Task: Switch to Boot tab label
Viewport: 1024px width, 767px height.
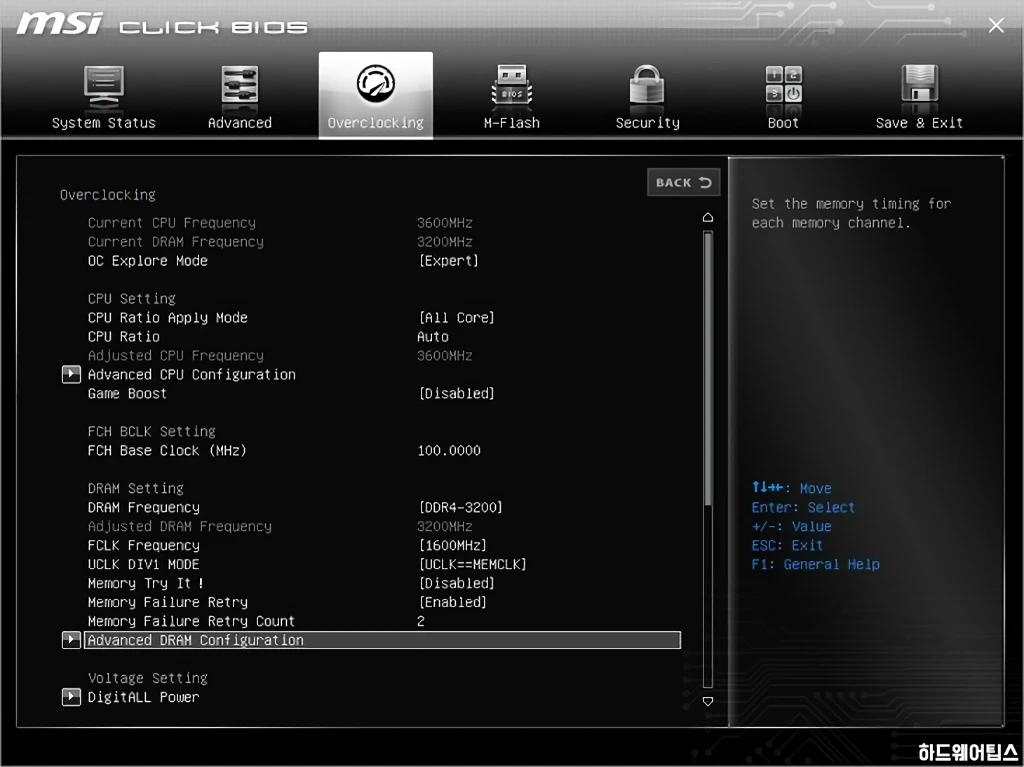Action: tap(783, 123)
